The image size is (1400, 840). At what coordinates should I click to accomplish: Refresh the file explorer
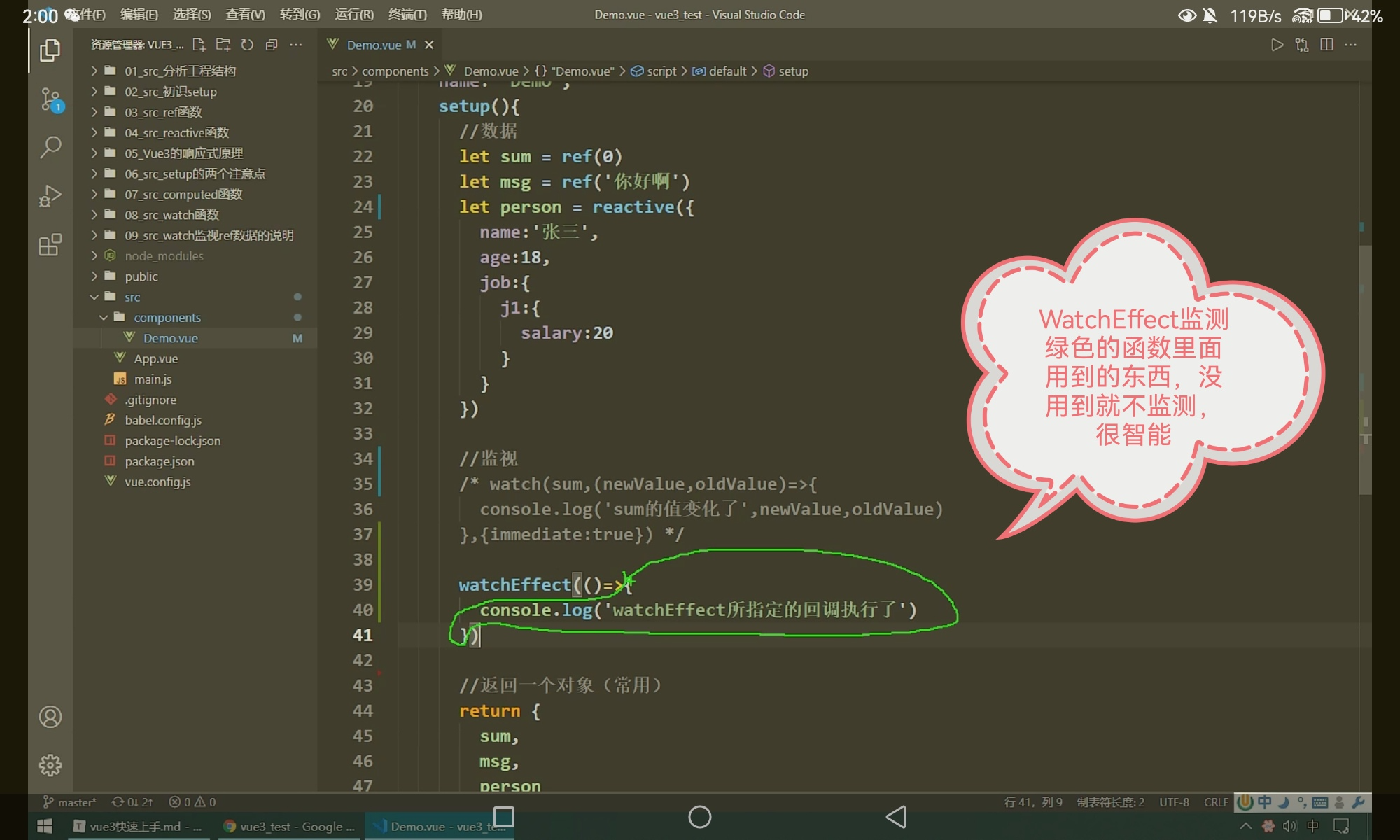[x=247, y=45]
